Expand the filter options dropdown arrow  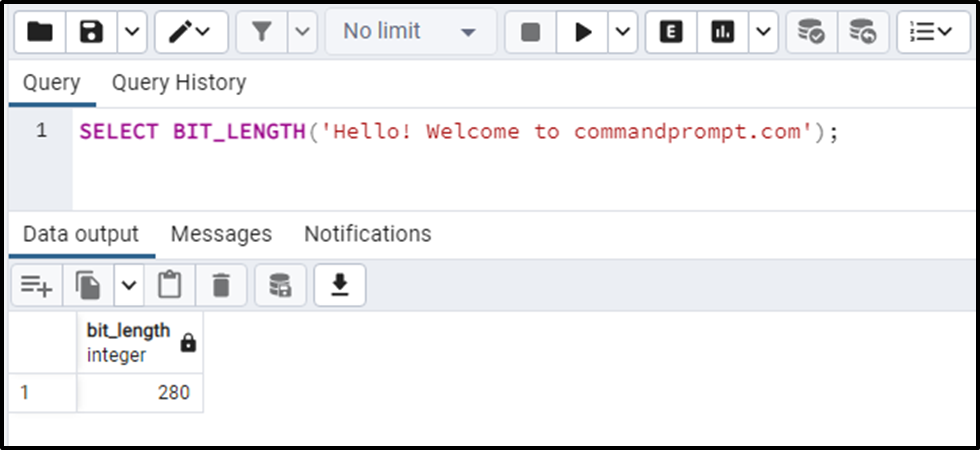tap(302, 32)
